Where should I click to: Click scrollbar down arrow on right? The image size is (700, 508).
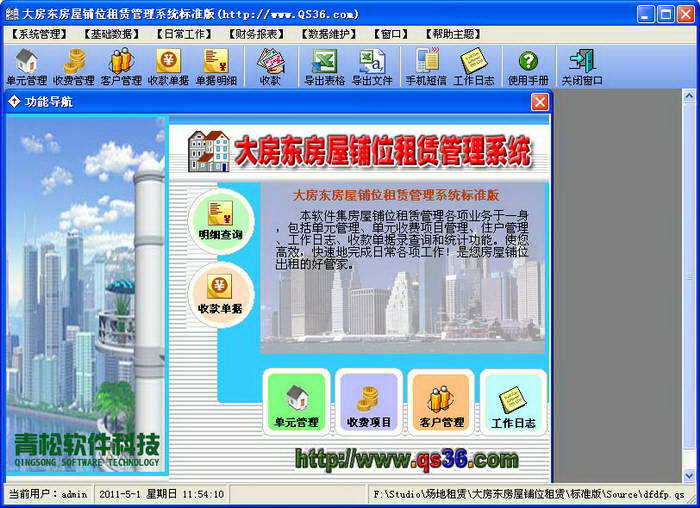tap(689, 475)
